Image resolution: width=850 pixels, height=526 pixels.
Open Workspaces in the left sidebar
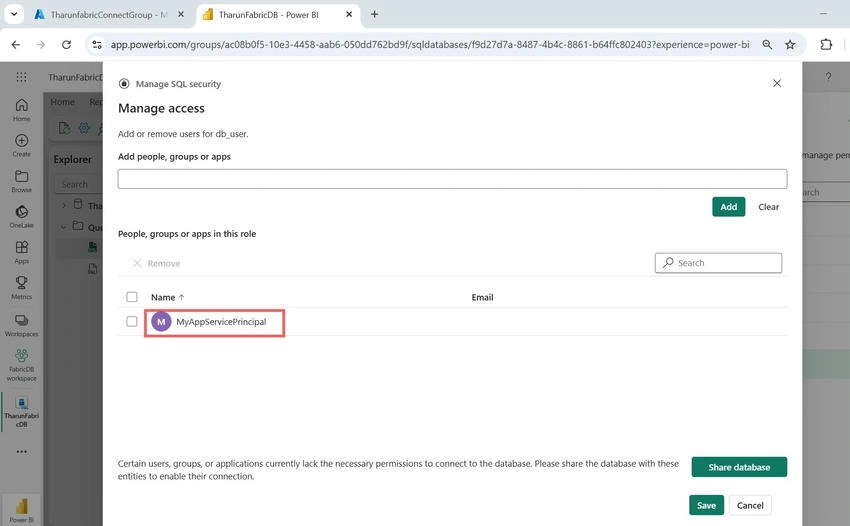click(22, 325)
